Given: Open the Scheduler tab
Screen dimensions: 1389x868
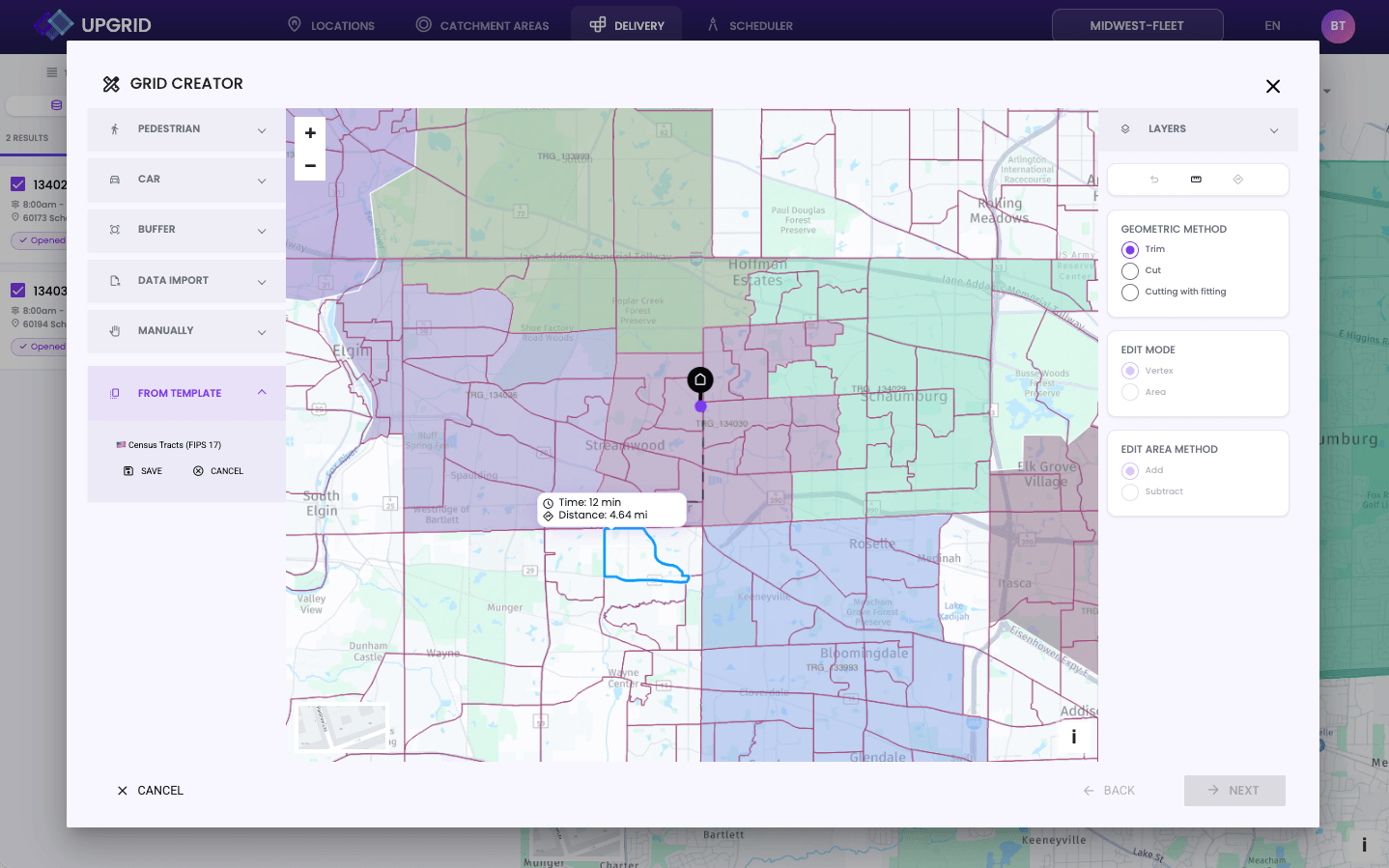Looking at the screenshot, I should point(750,25).
